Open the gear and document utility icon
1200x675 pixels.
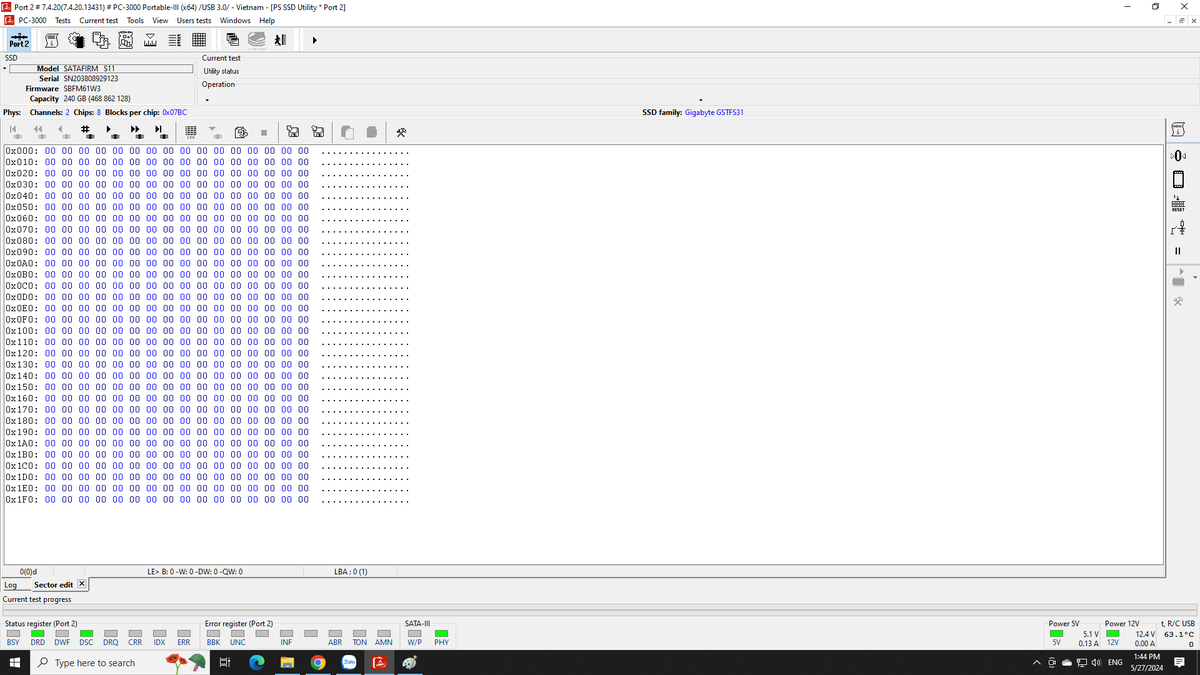77,40
